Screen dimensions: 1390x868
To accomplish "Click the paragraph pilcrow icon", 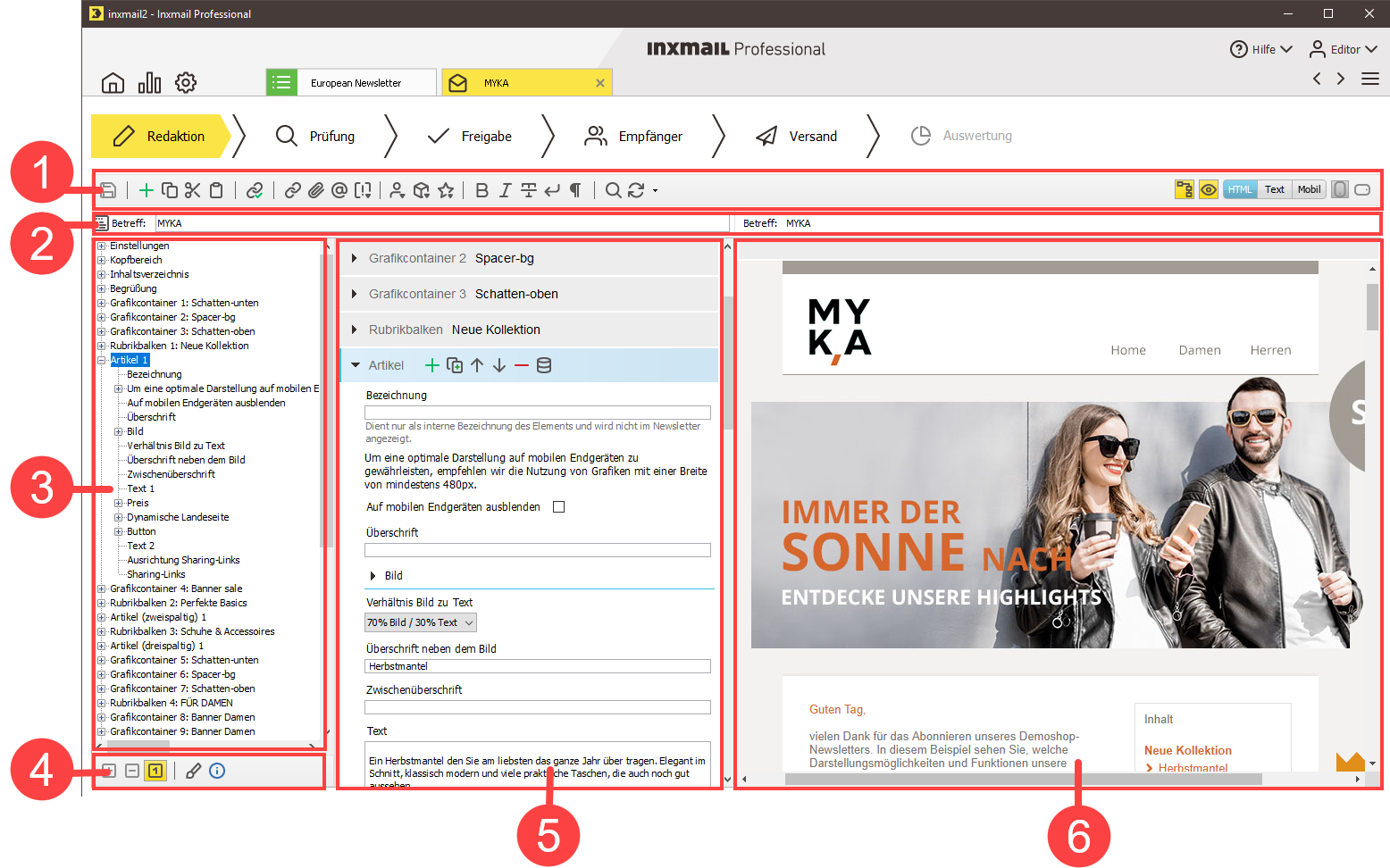I will click(x=575, y=190).
